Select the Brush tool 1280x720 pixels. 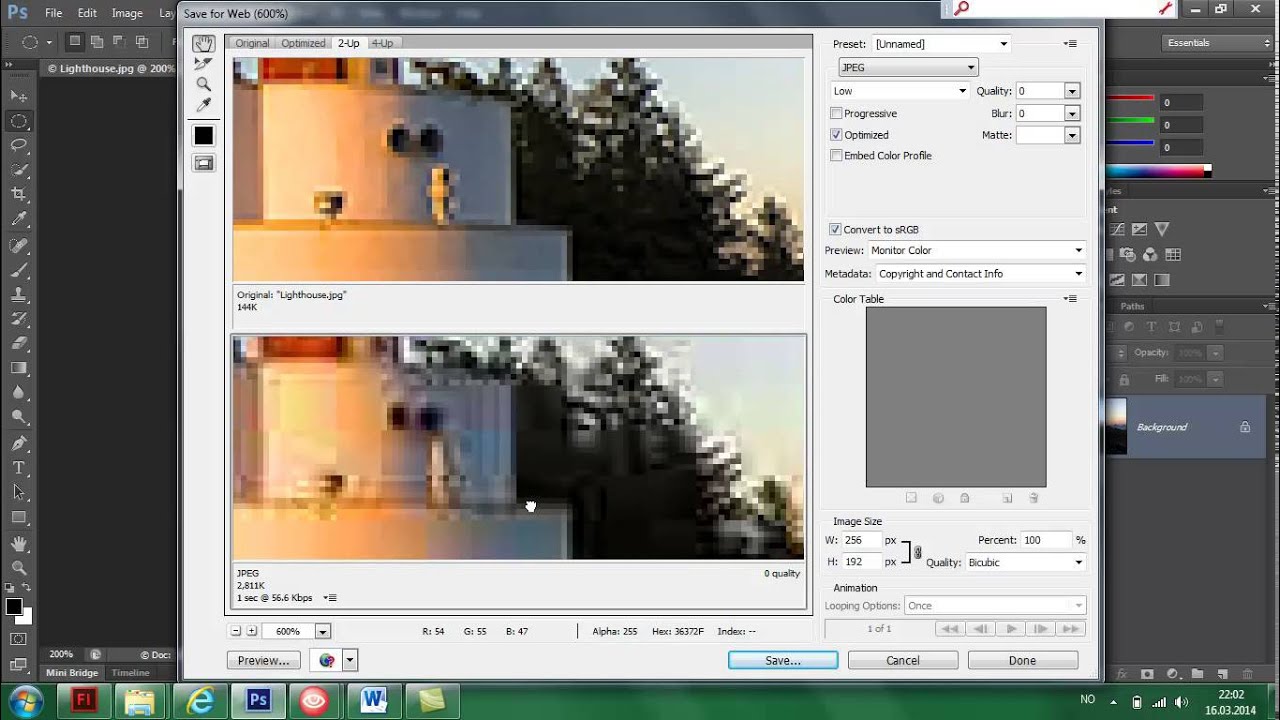[19, 270]
